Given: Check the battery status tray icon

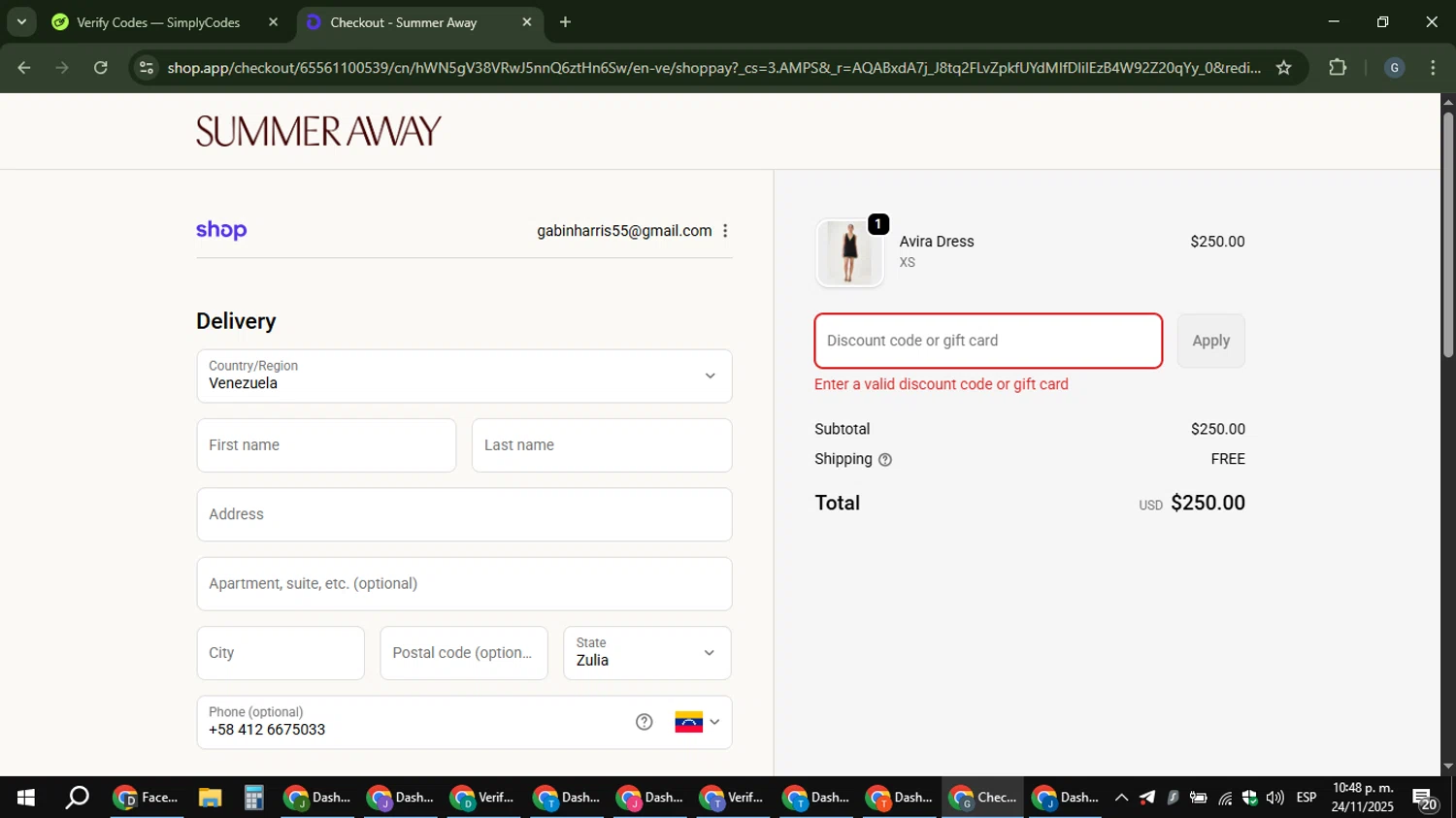Looking at the screenshot, I should point(1199,798).
